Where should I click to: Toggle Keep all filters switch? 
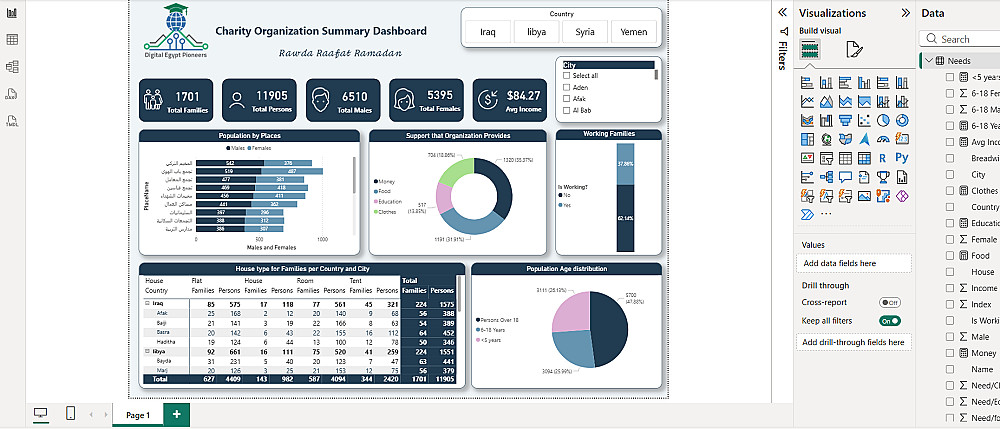(890, 321)
